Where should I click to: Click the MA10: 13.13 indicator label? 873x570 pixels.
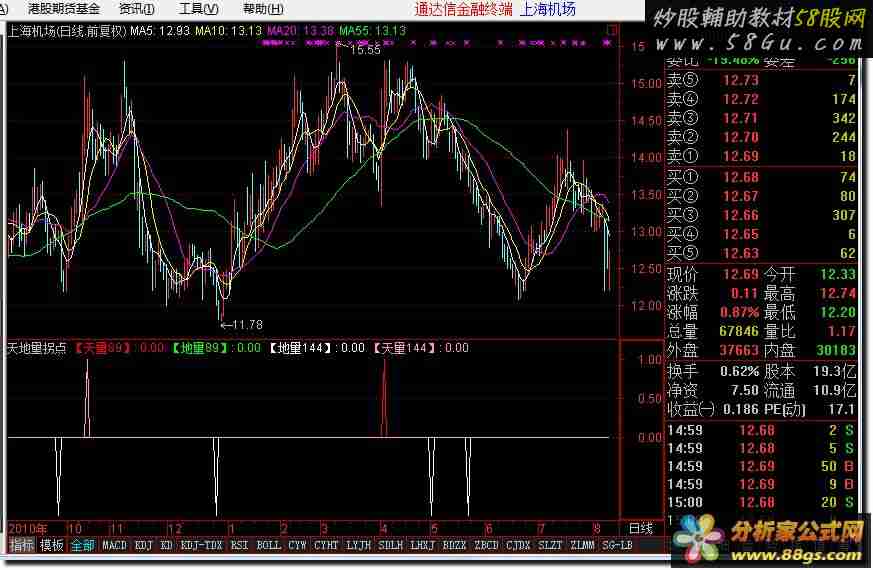pyautogui.click(x=228, y=31)
